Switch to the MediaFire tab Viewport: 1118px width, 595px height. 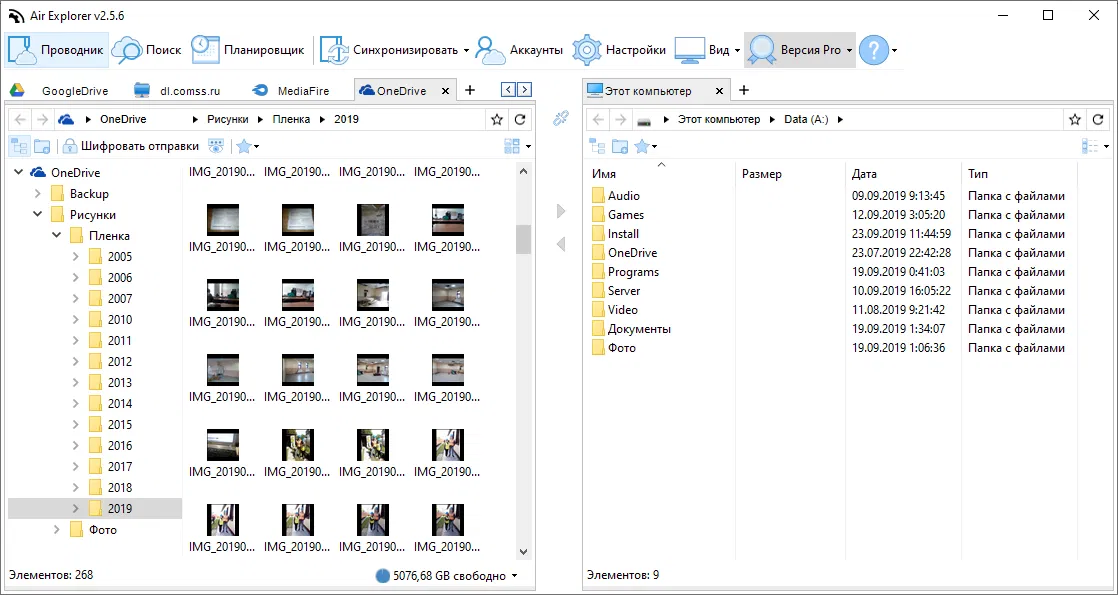(292, 91)
